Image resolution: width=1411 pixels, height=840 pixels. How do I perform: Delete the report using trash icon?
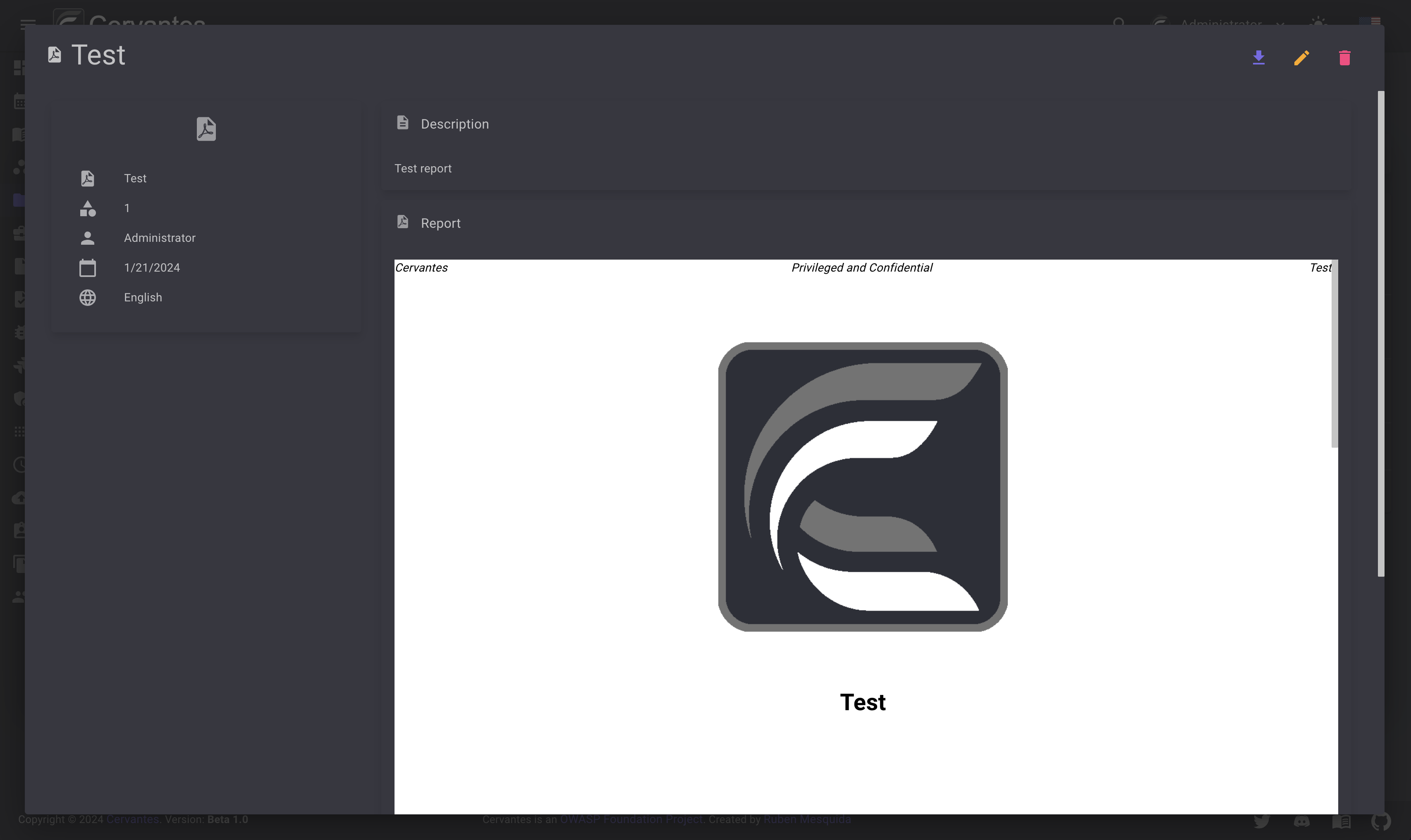[1344, 57]
